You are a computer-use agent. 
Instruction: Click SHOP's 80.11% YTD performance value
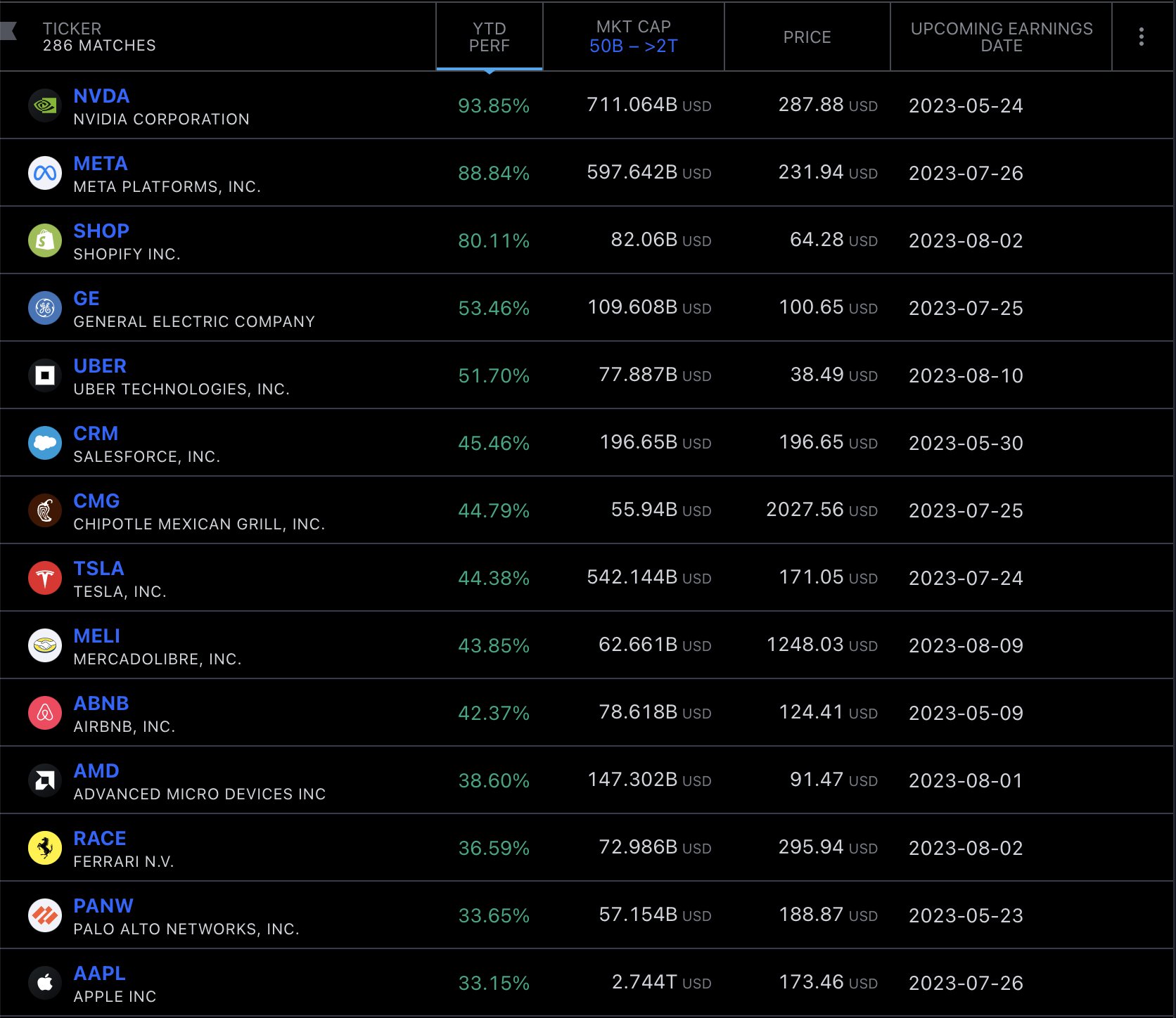tap(494, 240)
